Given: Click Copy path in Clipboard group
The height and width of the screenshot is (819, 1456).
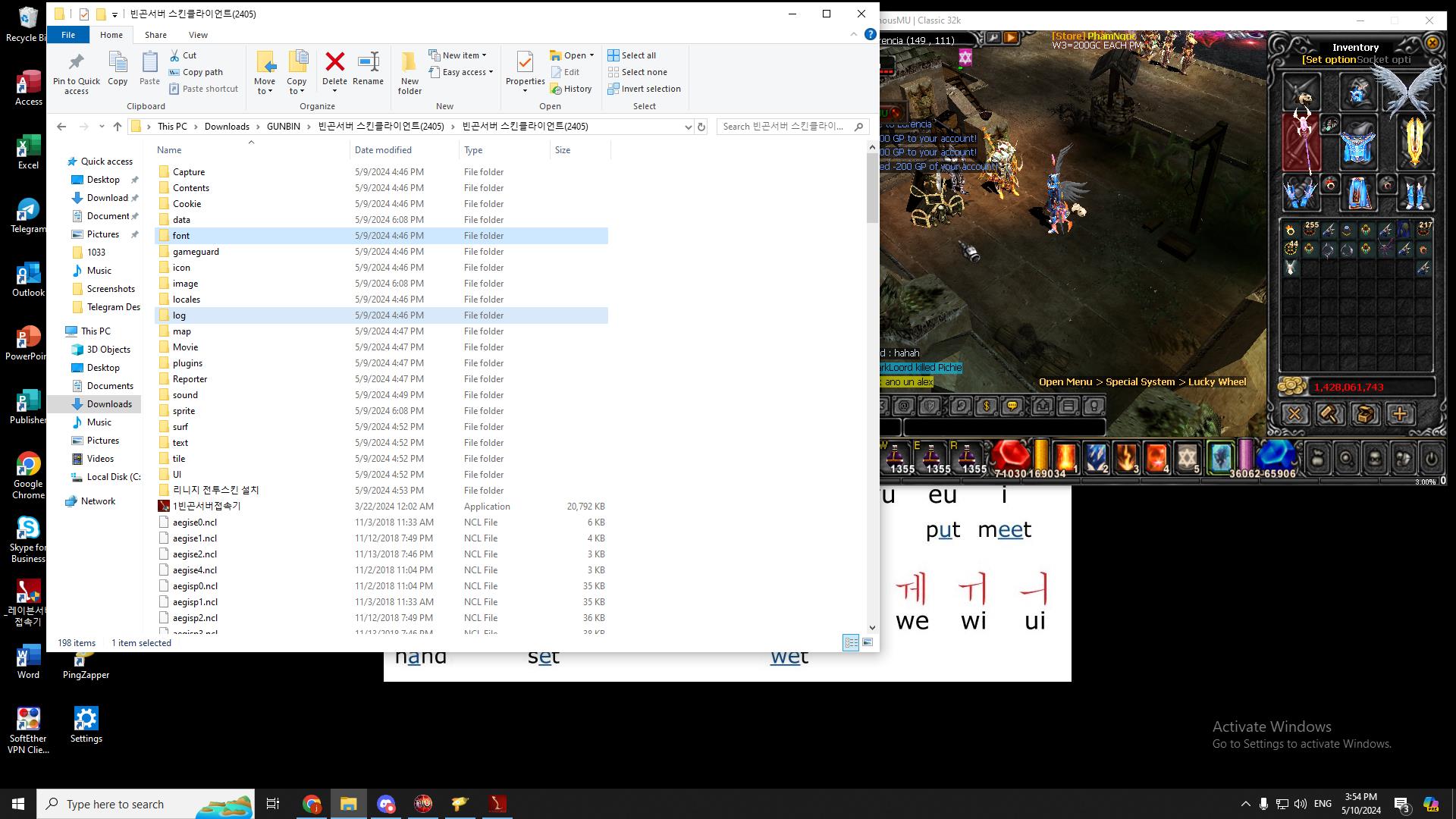Looking at the screenshot, I should [x=196, y=72].
